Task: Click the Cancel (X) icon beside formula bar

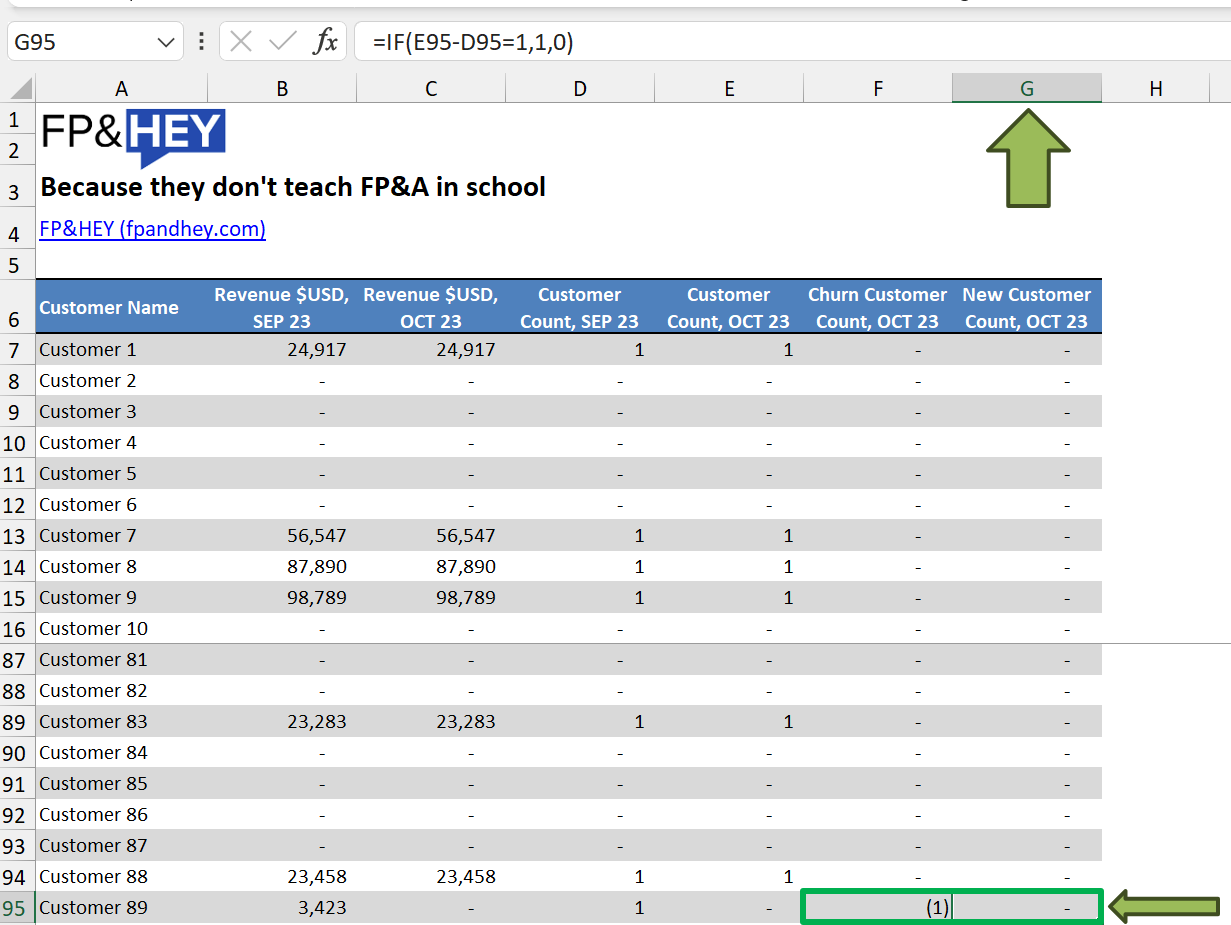Action: pos(240,41)
